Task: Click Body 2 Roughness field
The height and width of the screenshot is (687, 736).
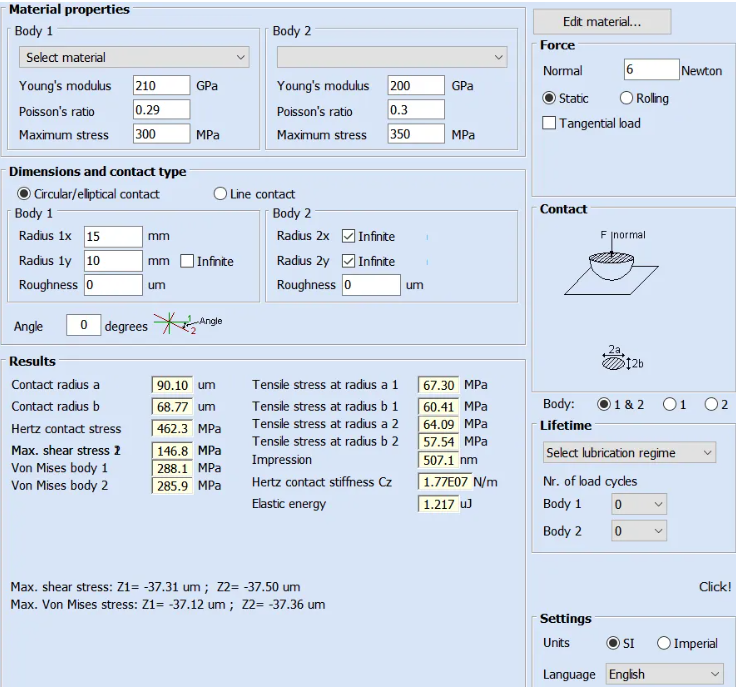Action: 371,285
